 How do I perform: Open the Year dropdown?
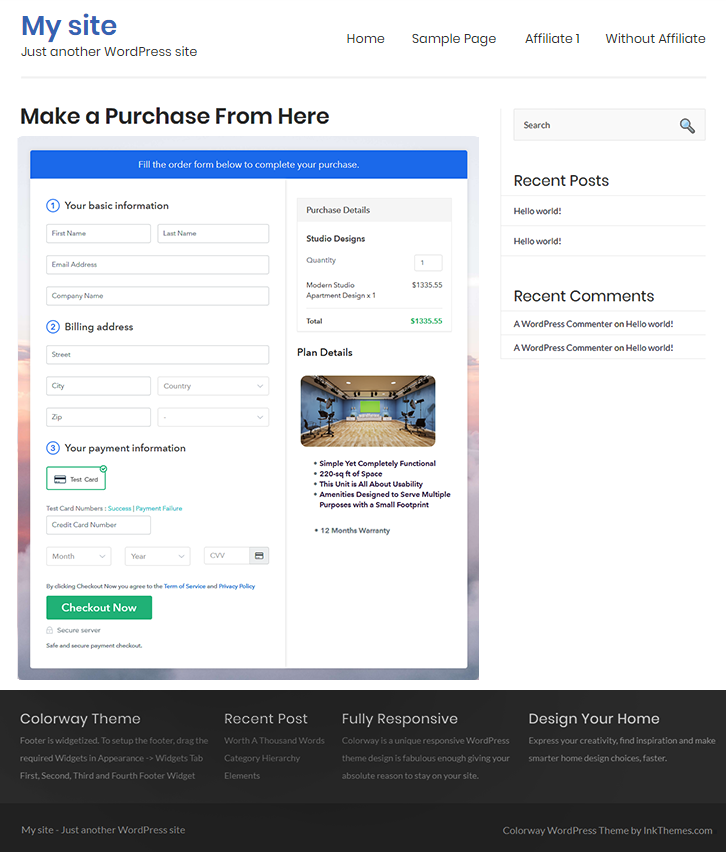158,556
